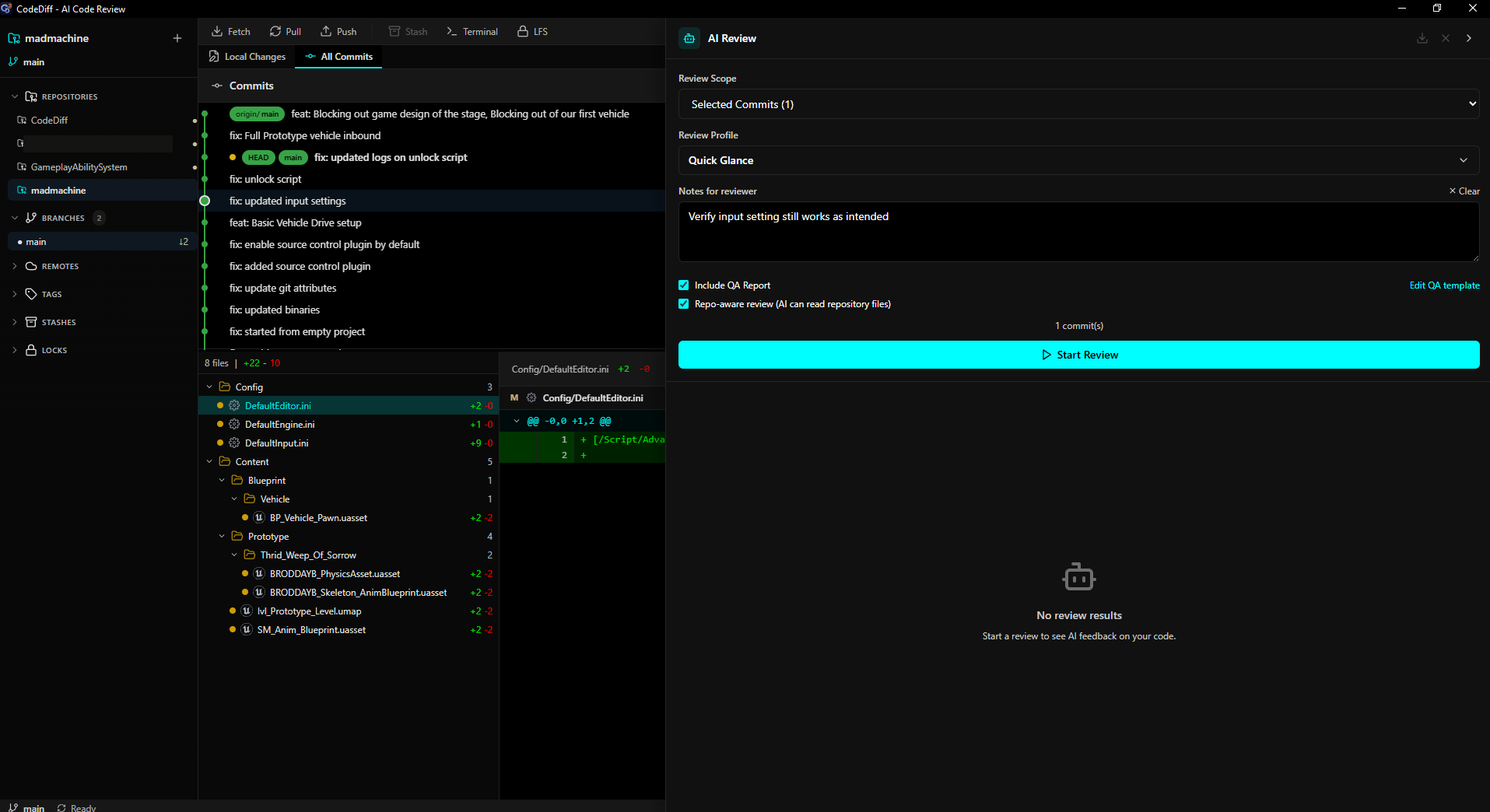The image size is (1490, 812).
Task: Select the madmachine repository in sidebar list
Action: coord(102,191)
